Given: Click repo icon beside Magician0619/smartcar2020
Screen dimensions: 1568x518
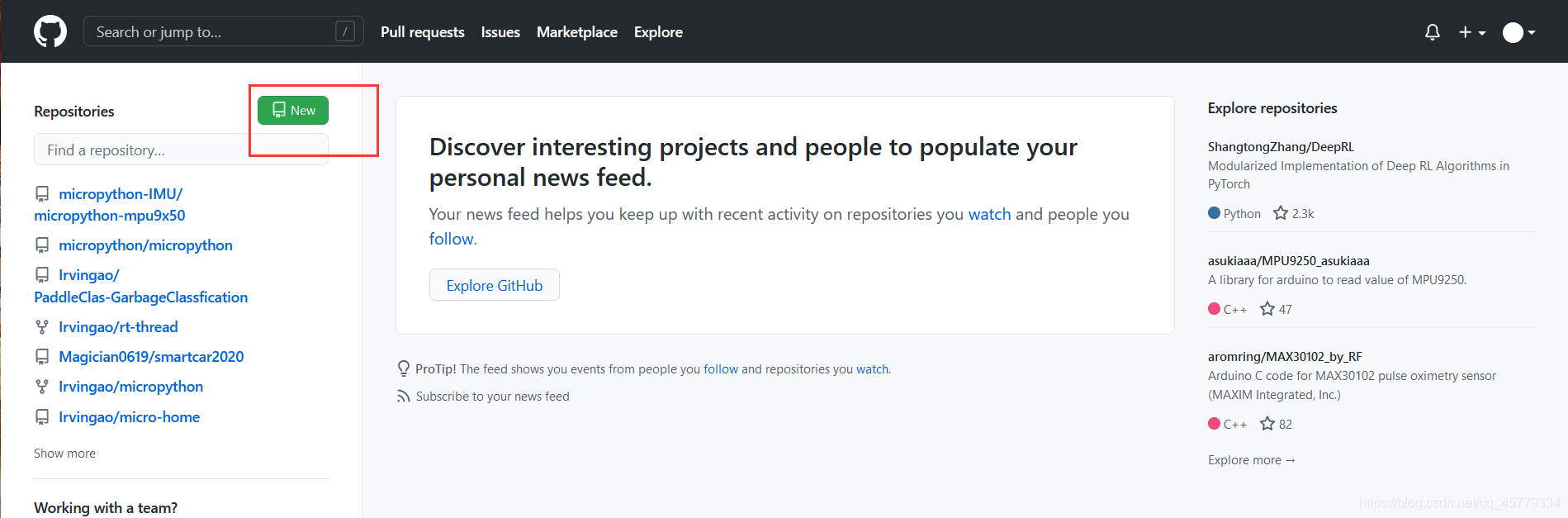Looking at the screenshot, I should click(42, 357).
